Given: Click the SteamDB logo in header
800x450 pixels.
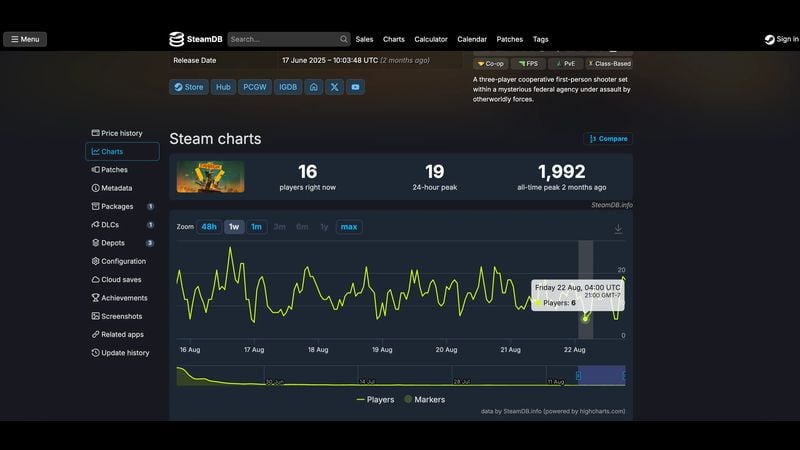Looking at the screenshot, I should click(196, 39).
